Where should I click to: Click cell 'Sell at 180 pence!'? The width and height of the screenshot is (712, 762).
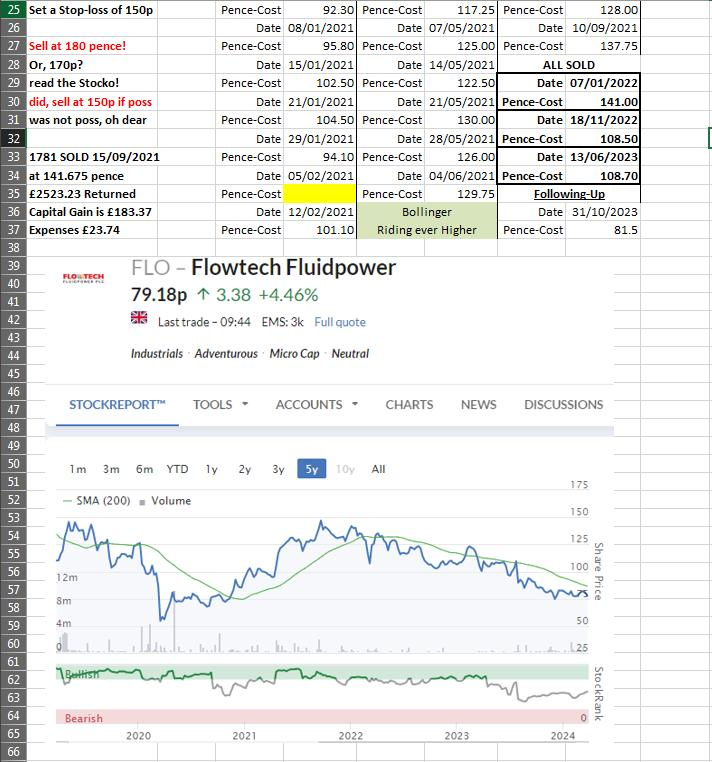92,46
